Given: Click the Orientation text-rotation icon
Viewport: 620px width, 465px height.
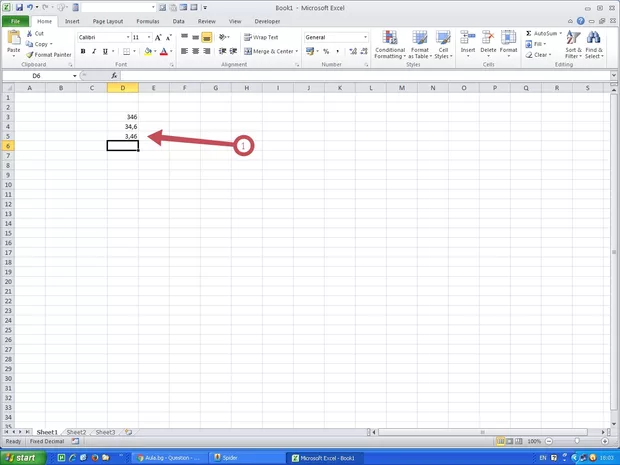Looking at the screenshot, I should (x=223, y=37).
